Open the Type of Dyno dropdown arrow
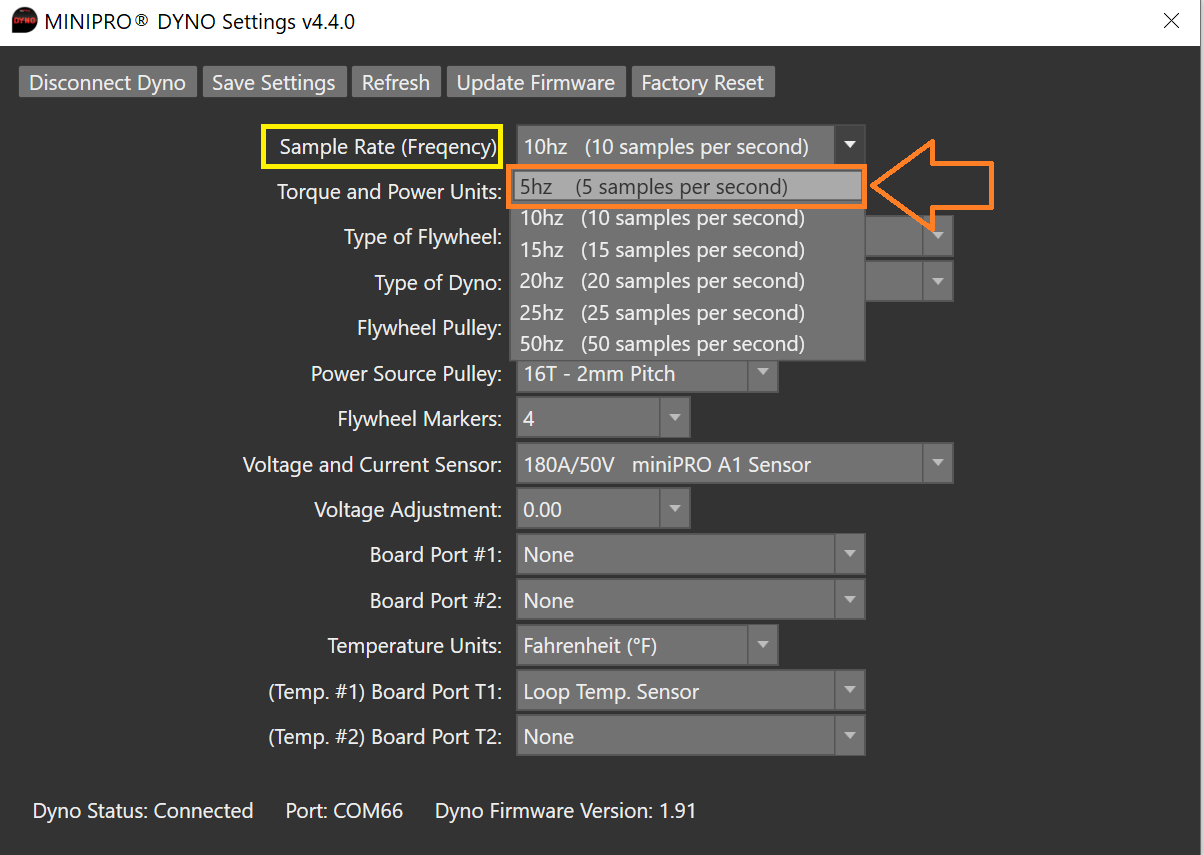 [x=937, y=282]
